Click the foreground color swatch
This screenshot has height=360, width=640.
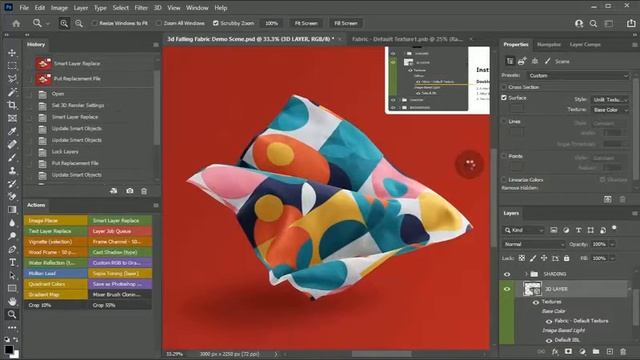click(x=9, y=349)
